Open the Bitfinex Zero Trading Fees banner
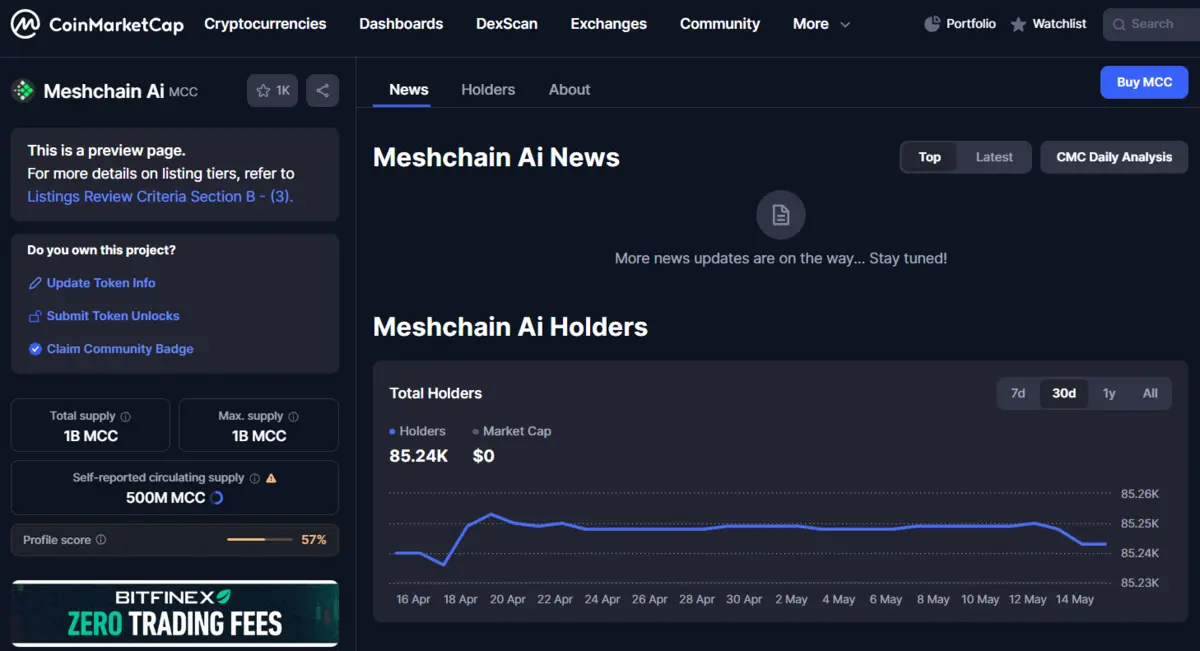Screen dimensions: 1200x651 [x=175, y=614]
